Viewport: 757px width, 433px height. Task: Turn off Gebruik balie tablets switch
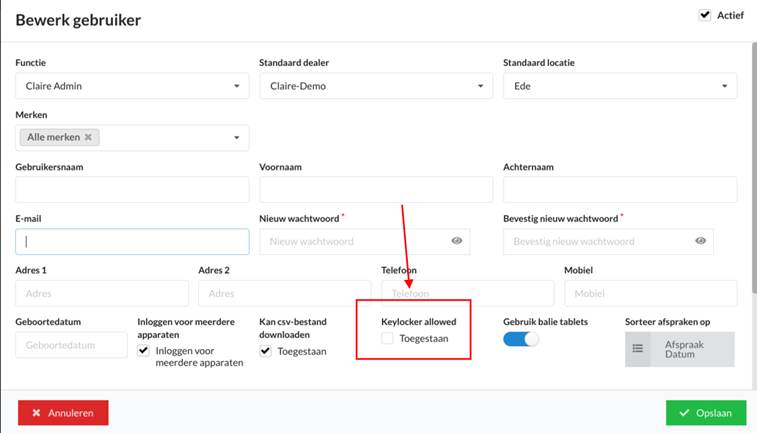[x=520, y=339]
